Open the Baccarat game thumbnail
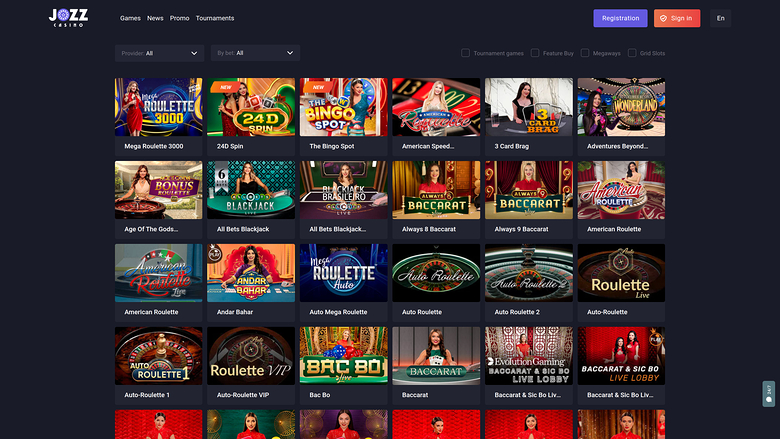The width and height of the screenshot is (780, 439). (x=436, y=356)
